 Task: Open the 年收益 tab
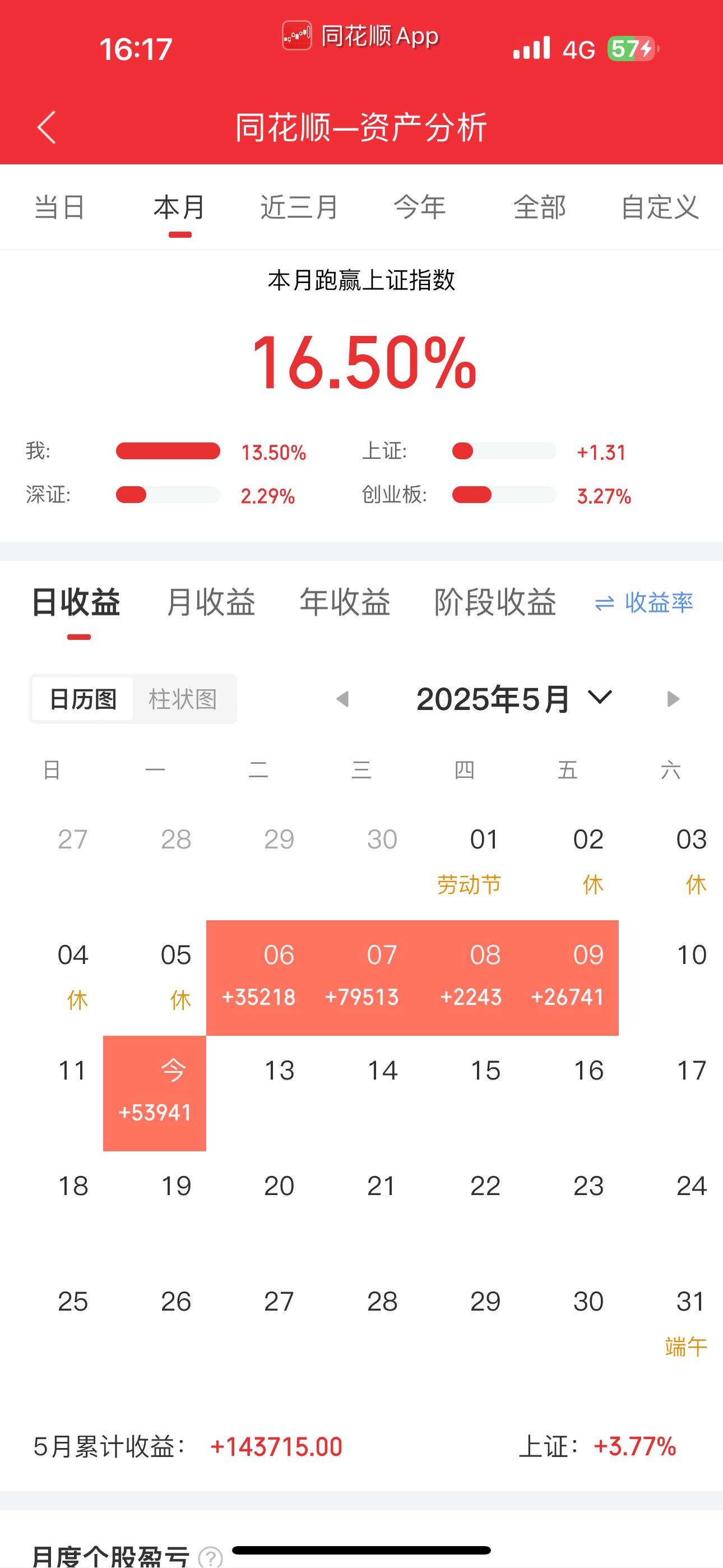pyautogui.click(x=345, y=603)
